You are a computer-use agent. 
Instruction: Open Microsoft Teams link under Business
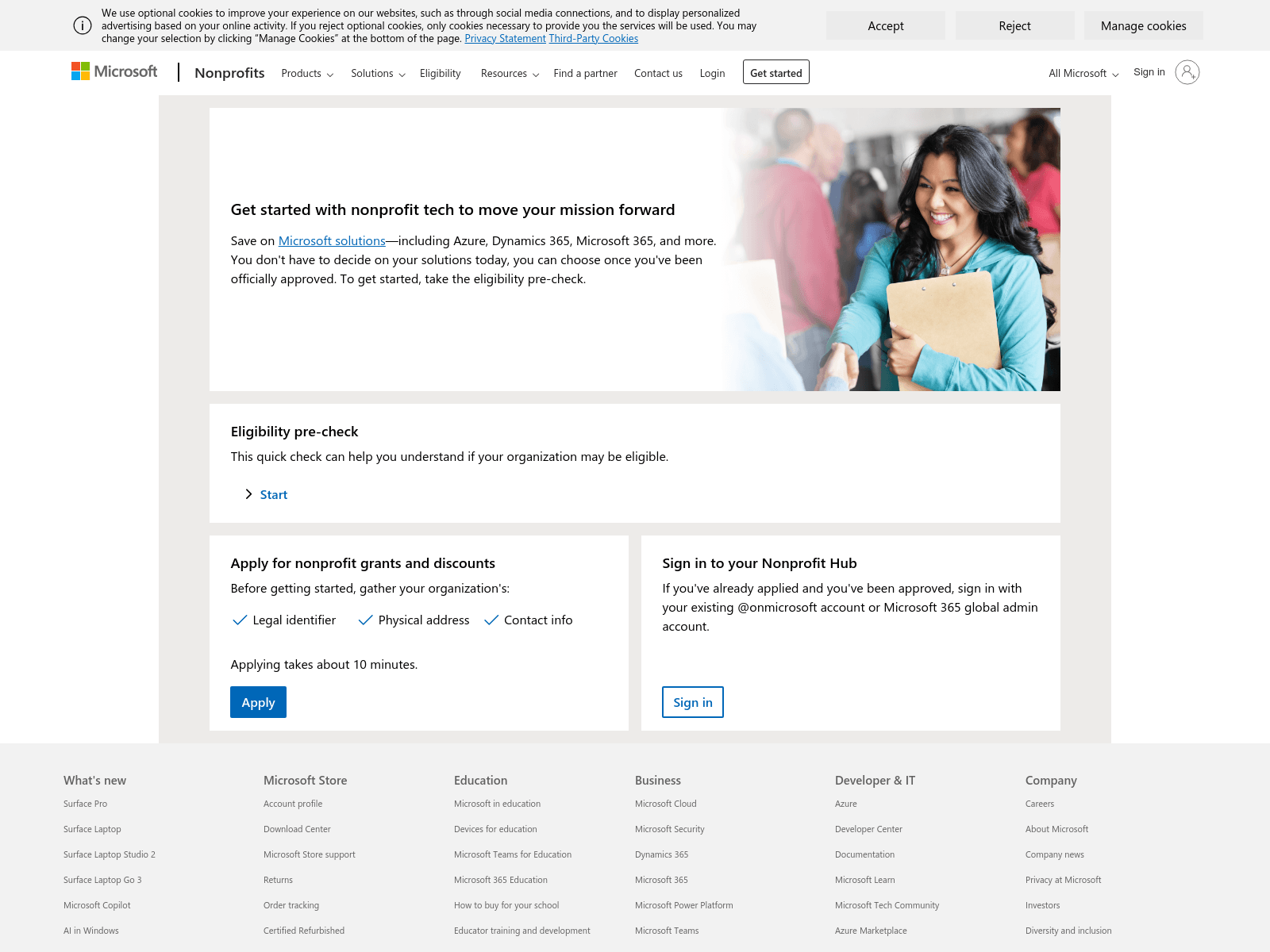tap(667, 931)
